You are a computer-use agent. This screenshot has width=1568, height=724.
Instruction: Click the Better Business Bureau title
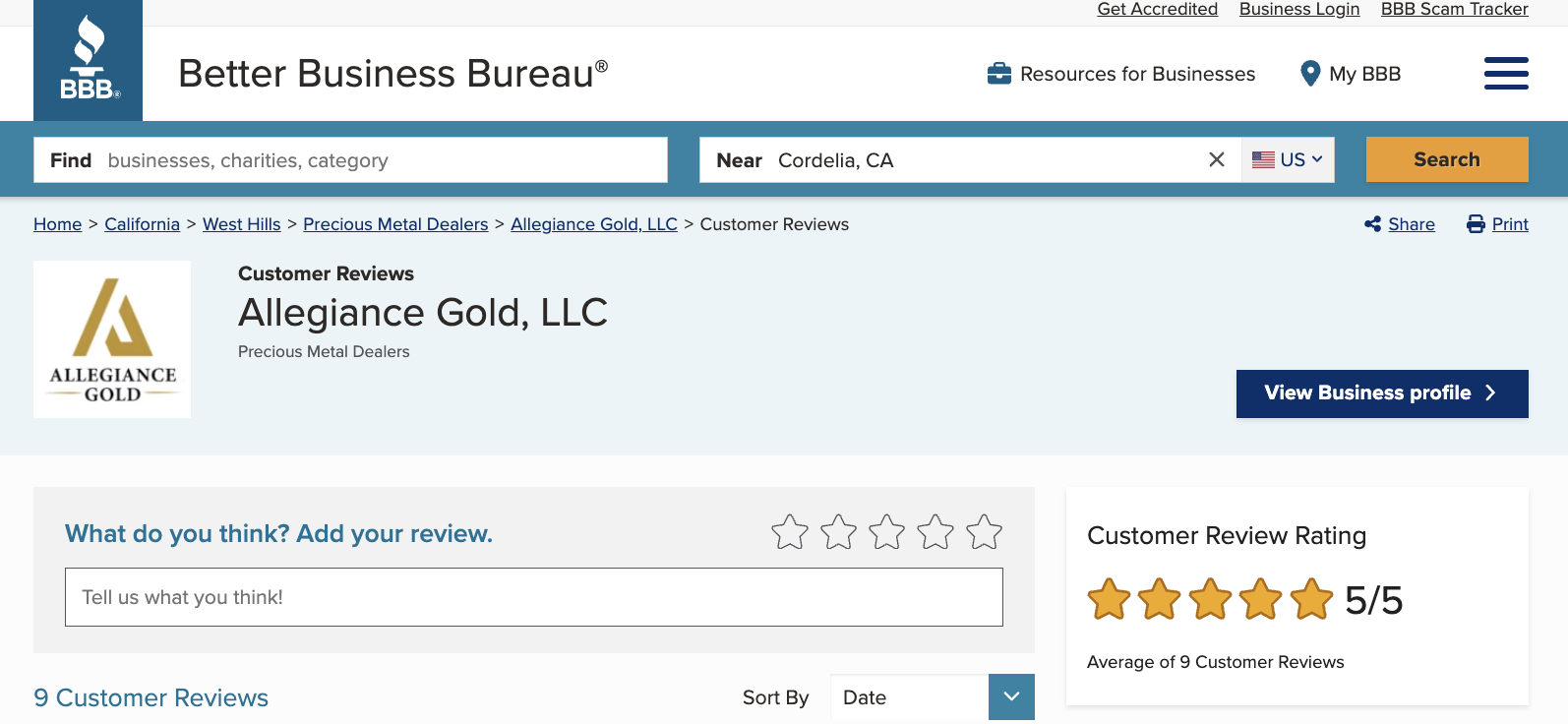(x=393, y=74)
